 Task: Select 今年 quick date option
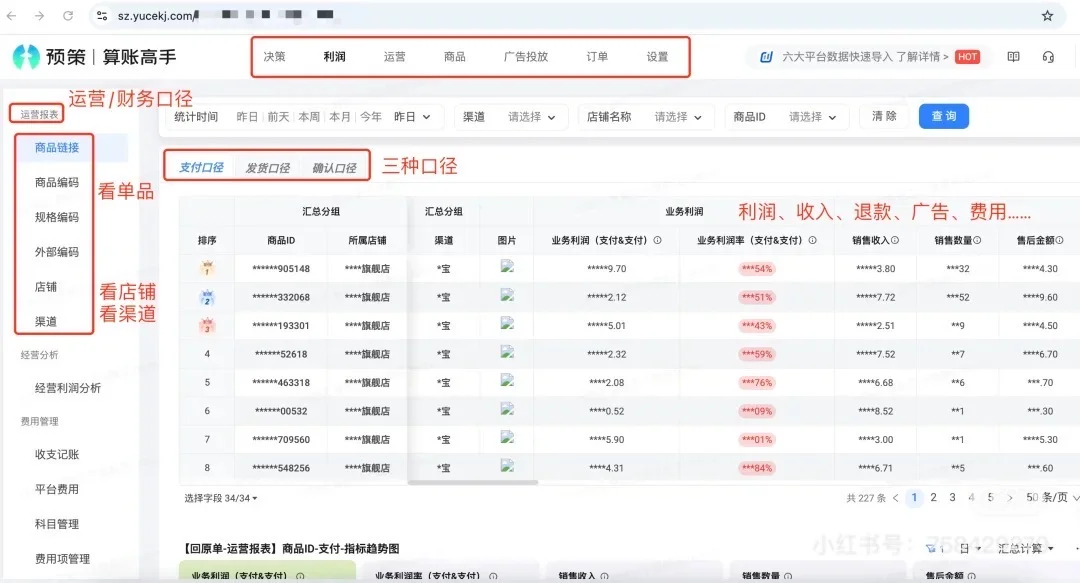tap(371, 117)
